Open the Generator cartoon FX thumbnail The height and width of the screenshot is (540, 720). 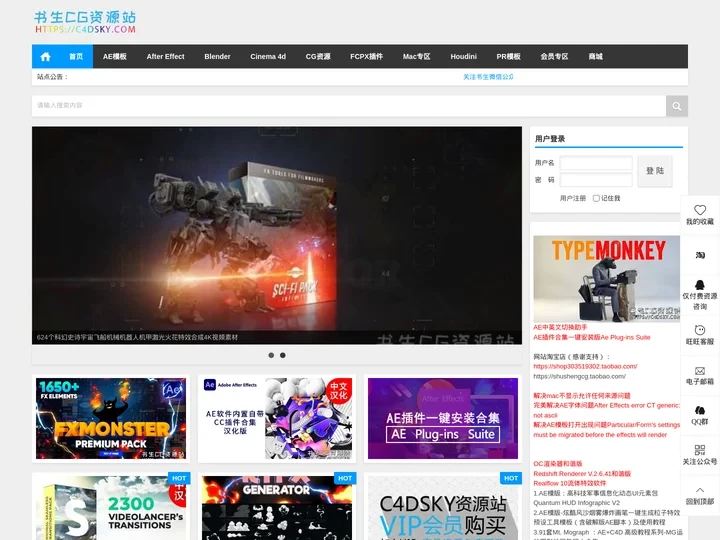coord(277,508)
